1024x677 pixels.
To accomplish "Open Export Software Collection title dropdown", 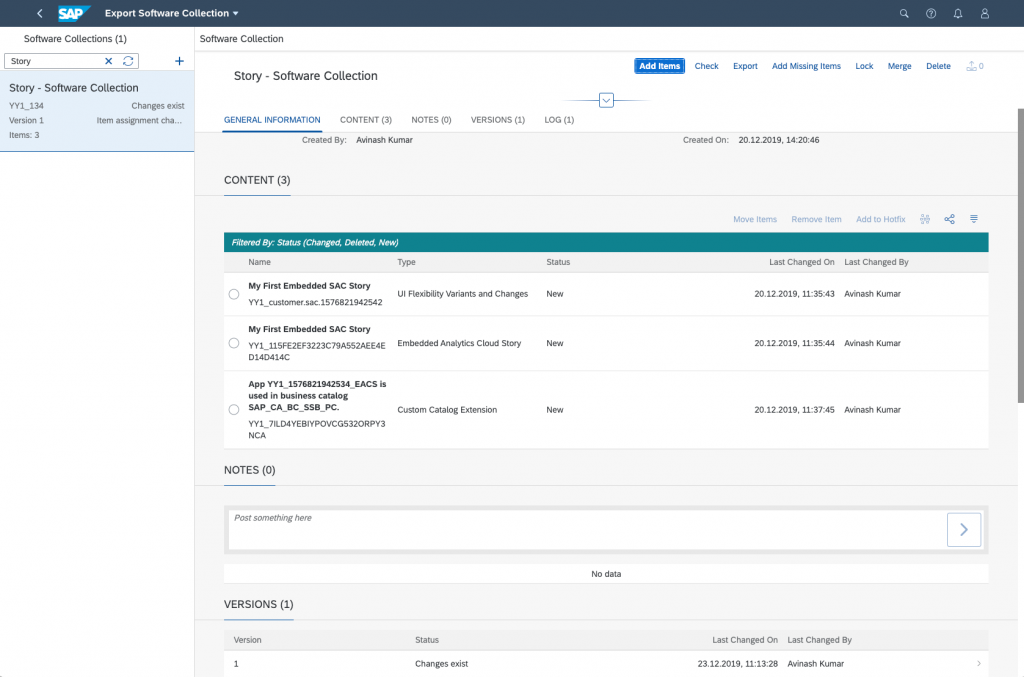I will (172, 13).
